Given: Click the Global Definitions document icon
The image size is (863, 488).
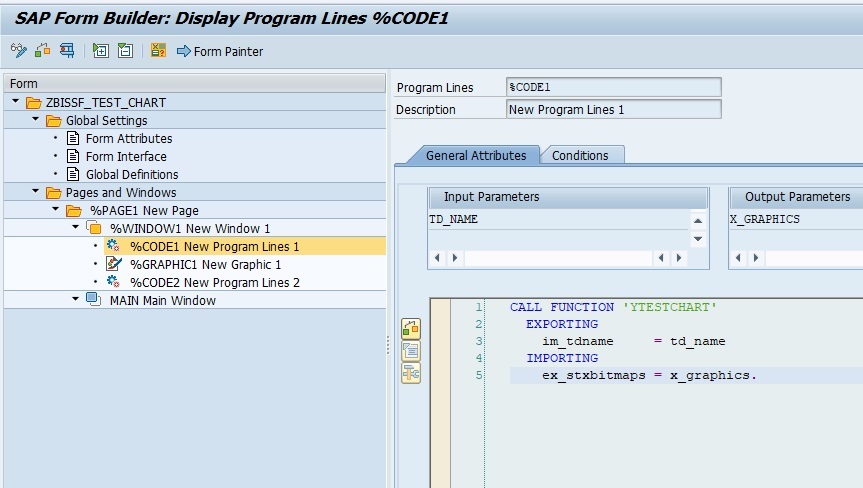Looking at the screenshot, I should pyautogui.click(x=73, y=174).
